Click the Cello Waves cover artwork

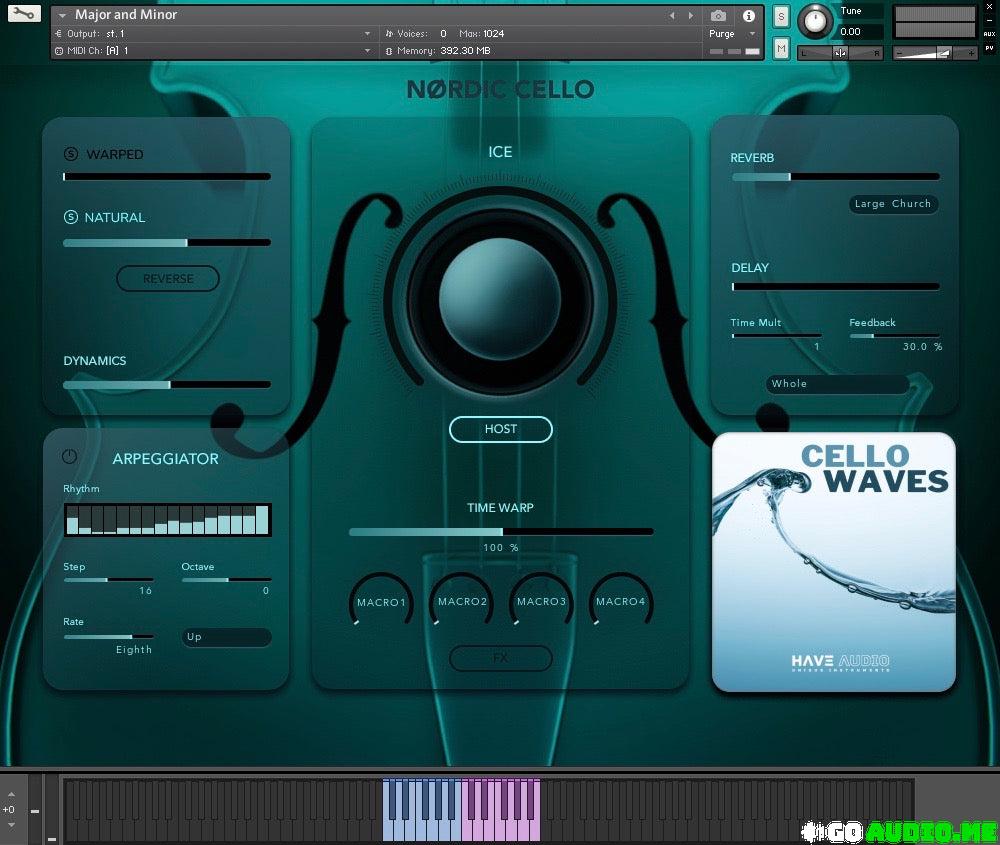pyautogui.click(x=834, y=562)
